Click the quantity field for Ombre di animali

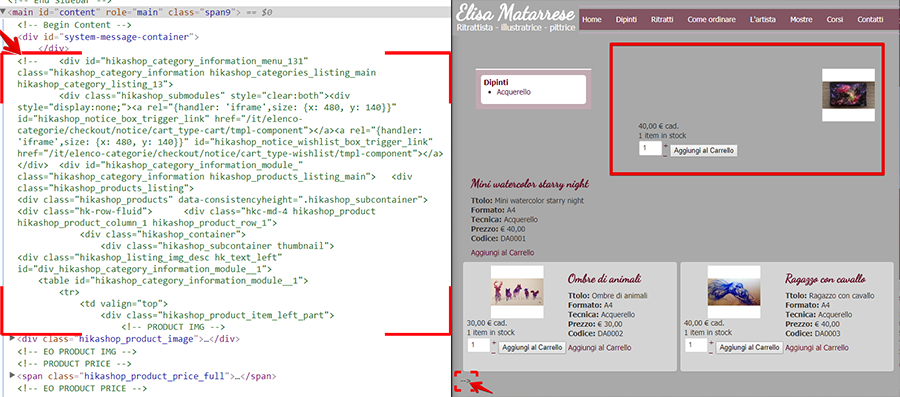[x=479, y=345]
